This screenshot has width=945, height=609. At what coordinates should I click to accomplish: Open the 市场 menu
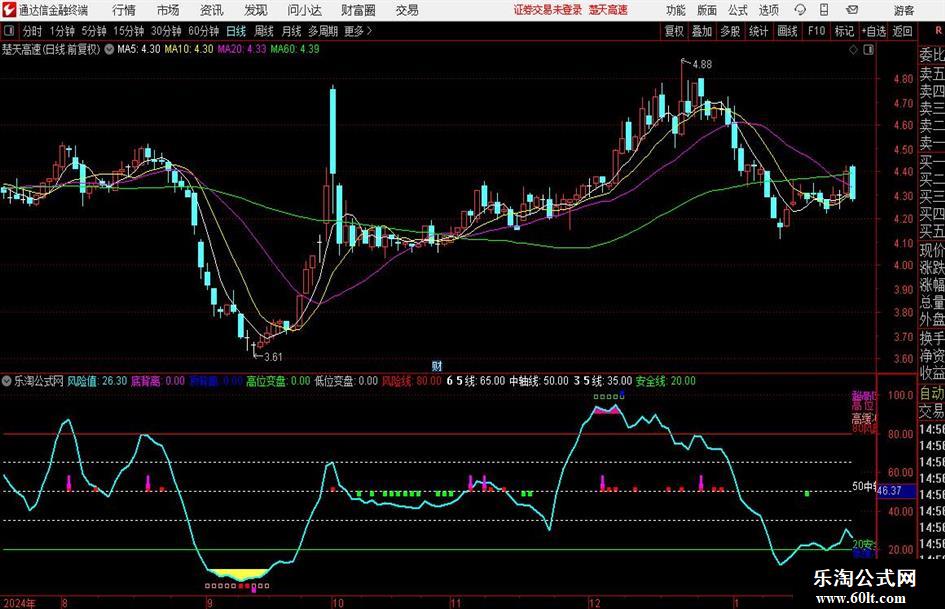click(168, 10)
